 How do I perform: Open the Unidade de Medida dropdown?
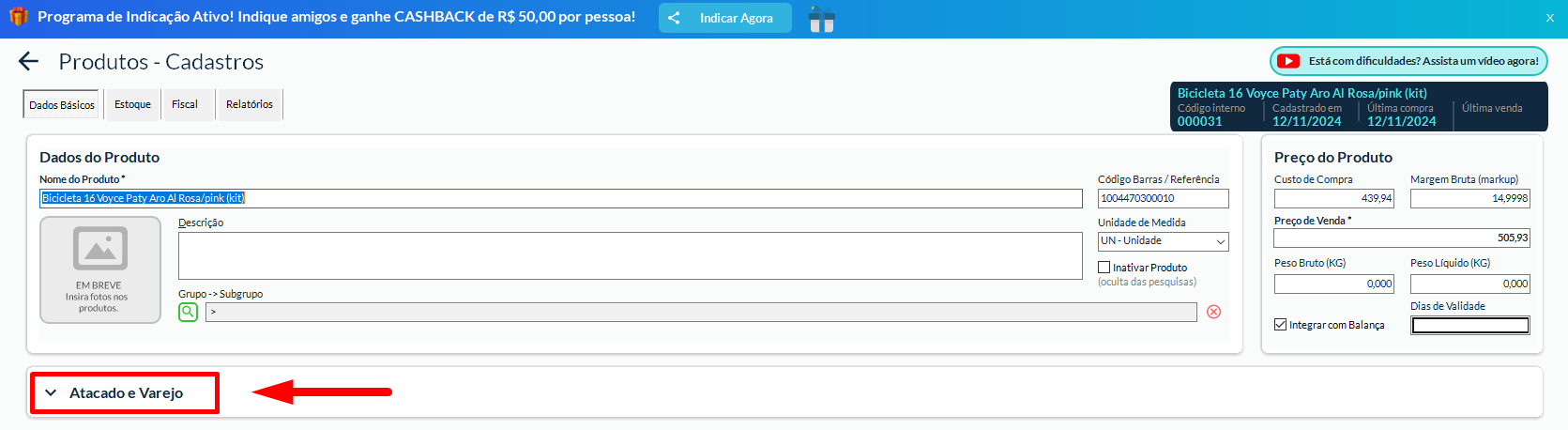pyautogui.click(x=1163, y=241)
